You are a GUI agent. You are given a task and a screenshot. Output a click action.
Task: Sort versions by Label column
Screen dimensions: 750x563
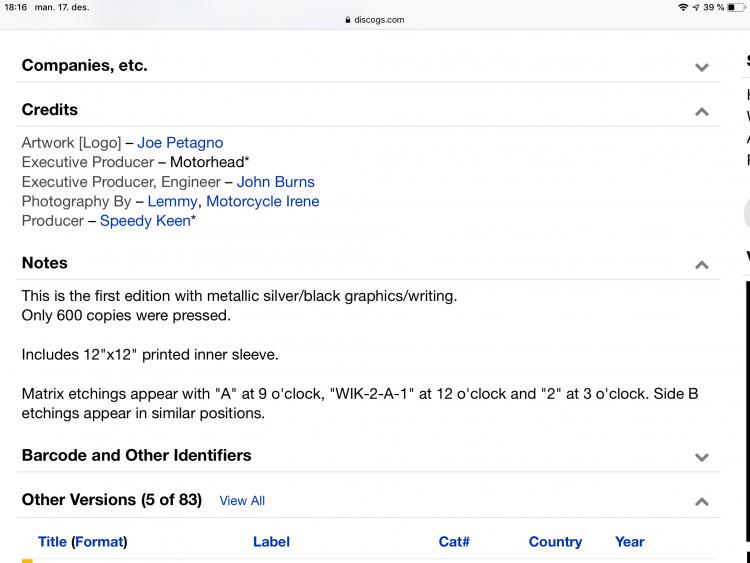click(x=271, y=542)
